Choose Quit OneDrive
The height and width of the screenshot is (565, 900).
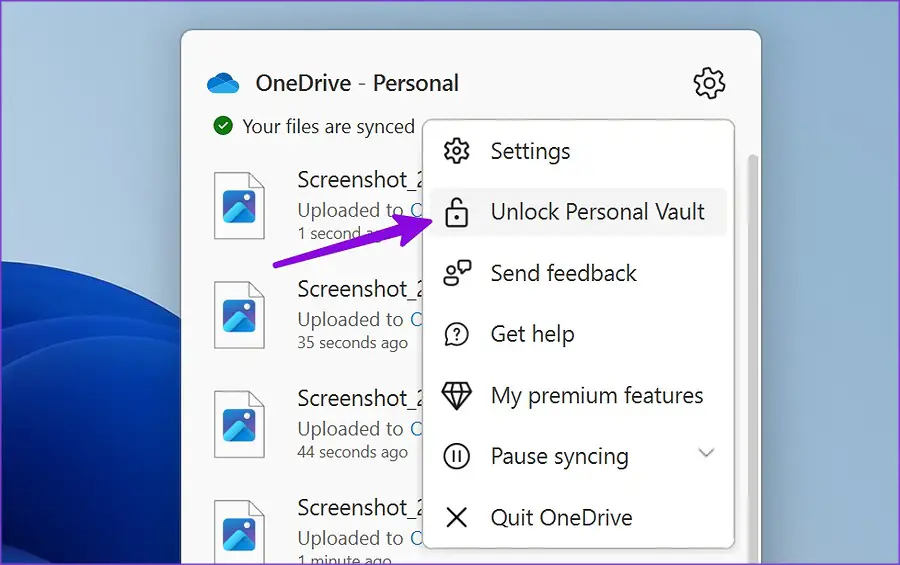(x=561, y=518)
